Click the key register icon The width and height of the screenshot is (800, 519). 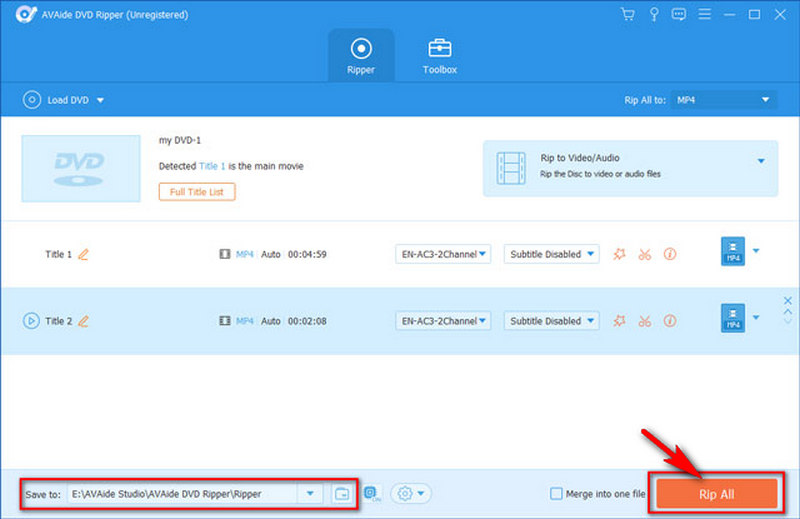pos(653,14)
